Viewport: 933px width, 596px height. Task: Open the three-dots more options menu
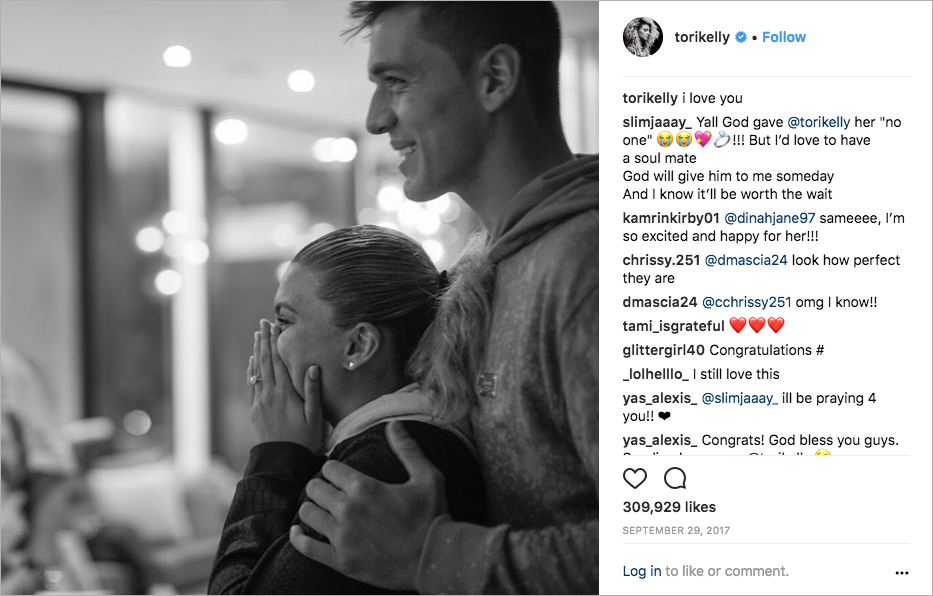901,573
